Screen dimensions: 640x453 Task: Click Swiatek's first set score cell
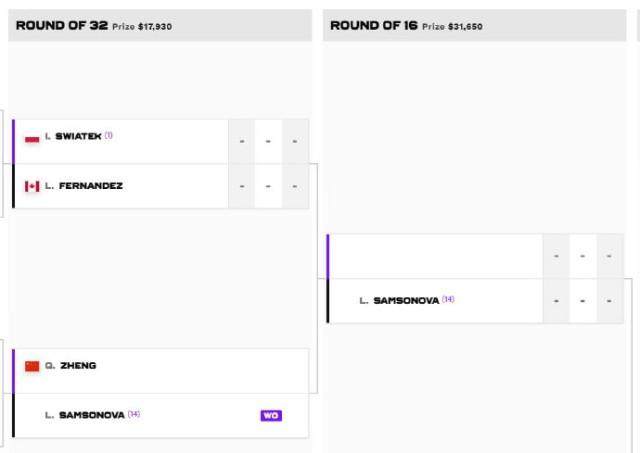[241, 141]
